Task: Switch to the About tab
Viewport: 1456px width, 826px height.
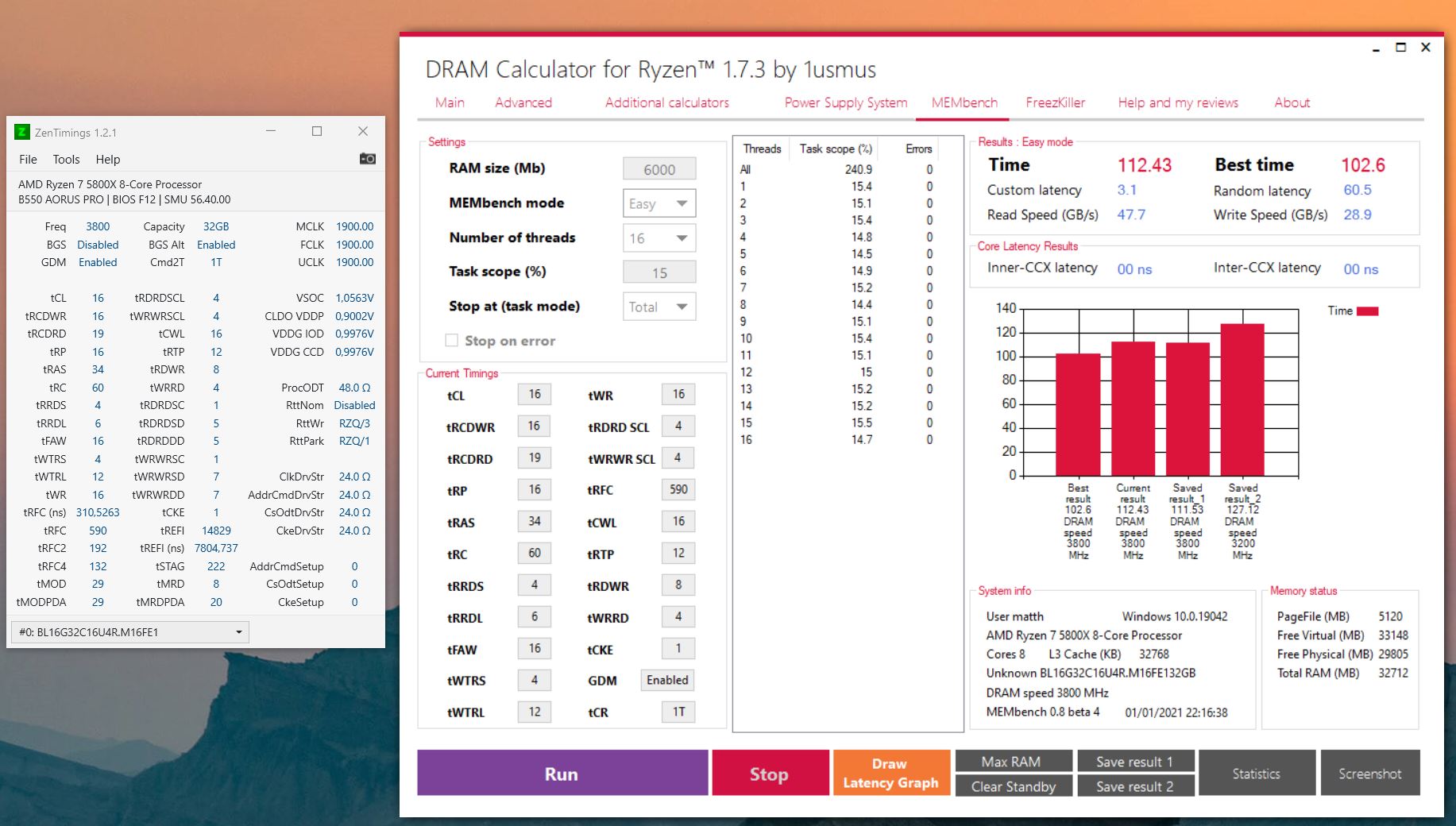Action: click(1292, 102)
